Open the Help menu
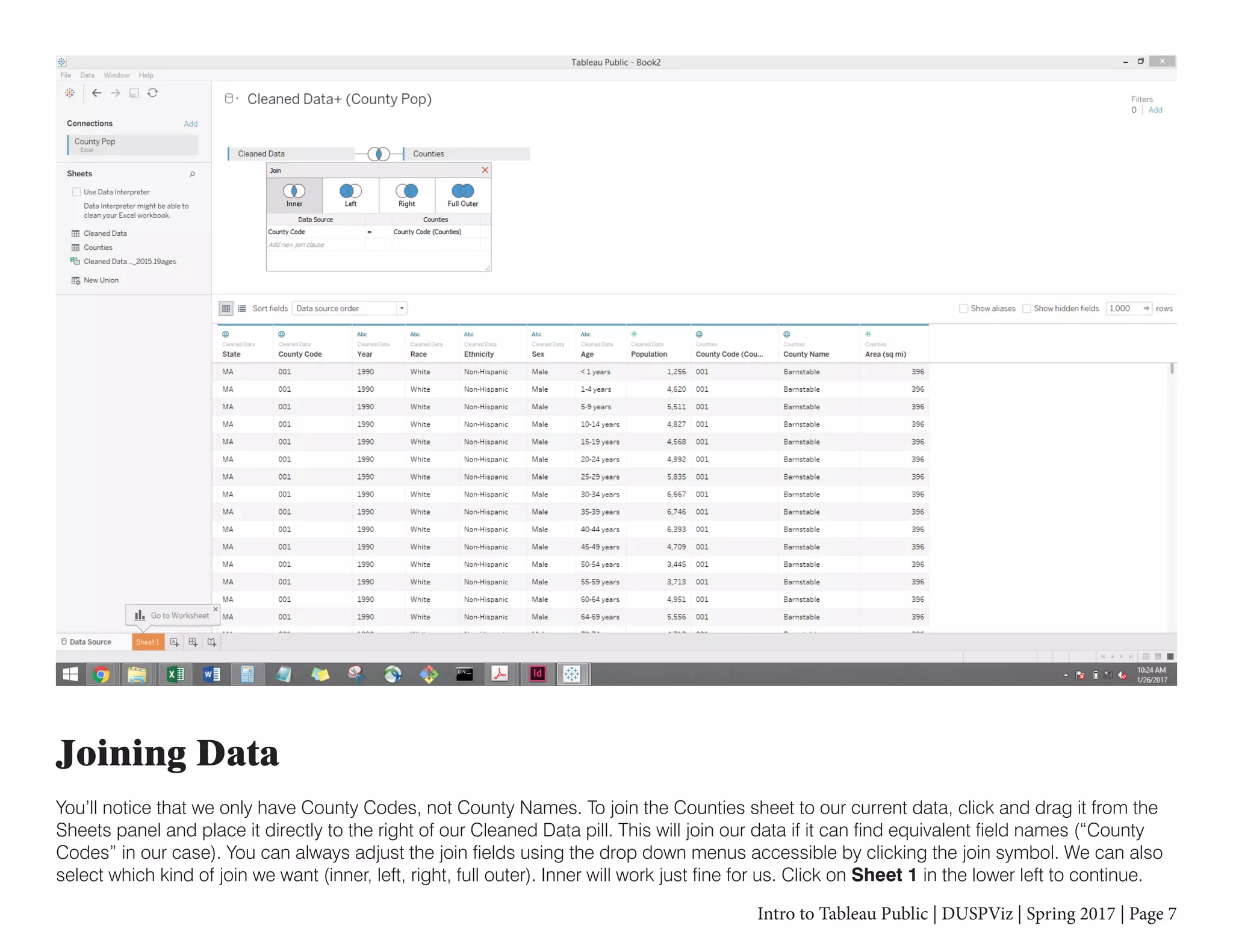 [x=146, y=75]
